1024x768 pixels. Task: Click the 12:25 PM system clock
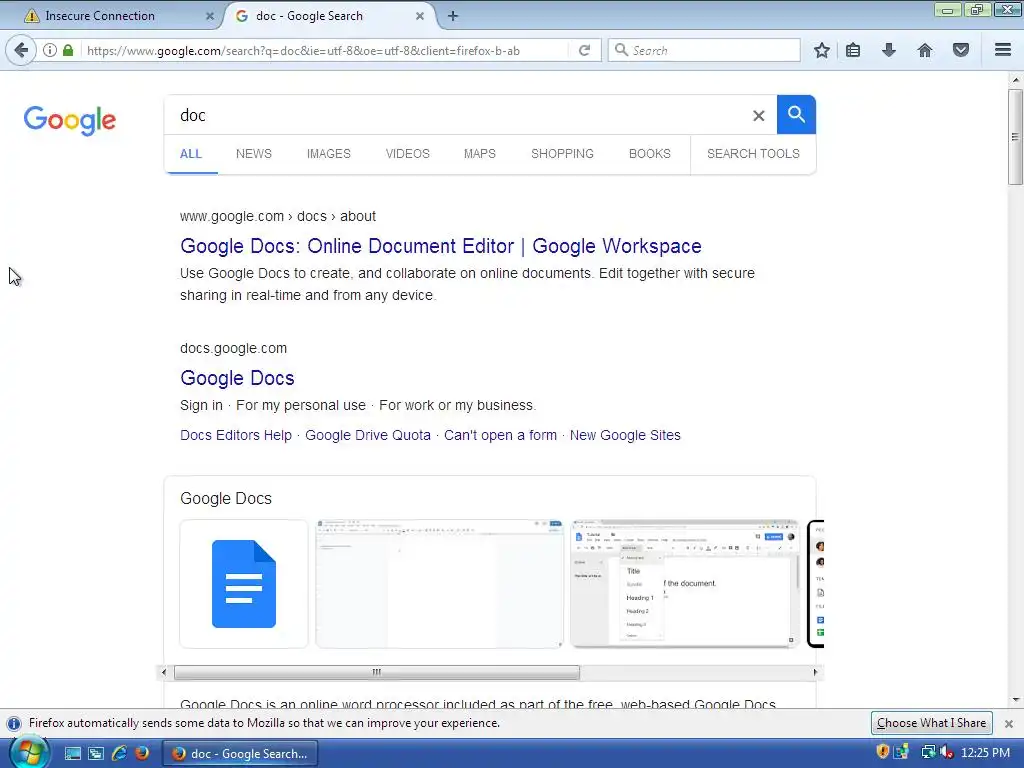pyautogui.click(x=985, y=753)
